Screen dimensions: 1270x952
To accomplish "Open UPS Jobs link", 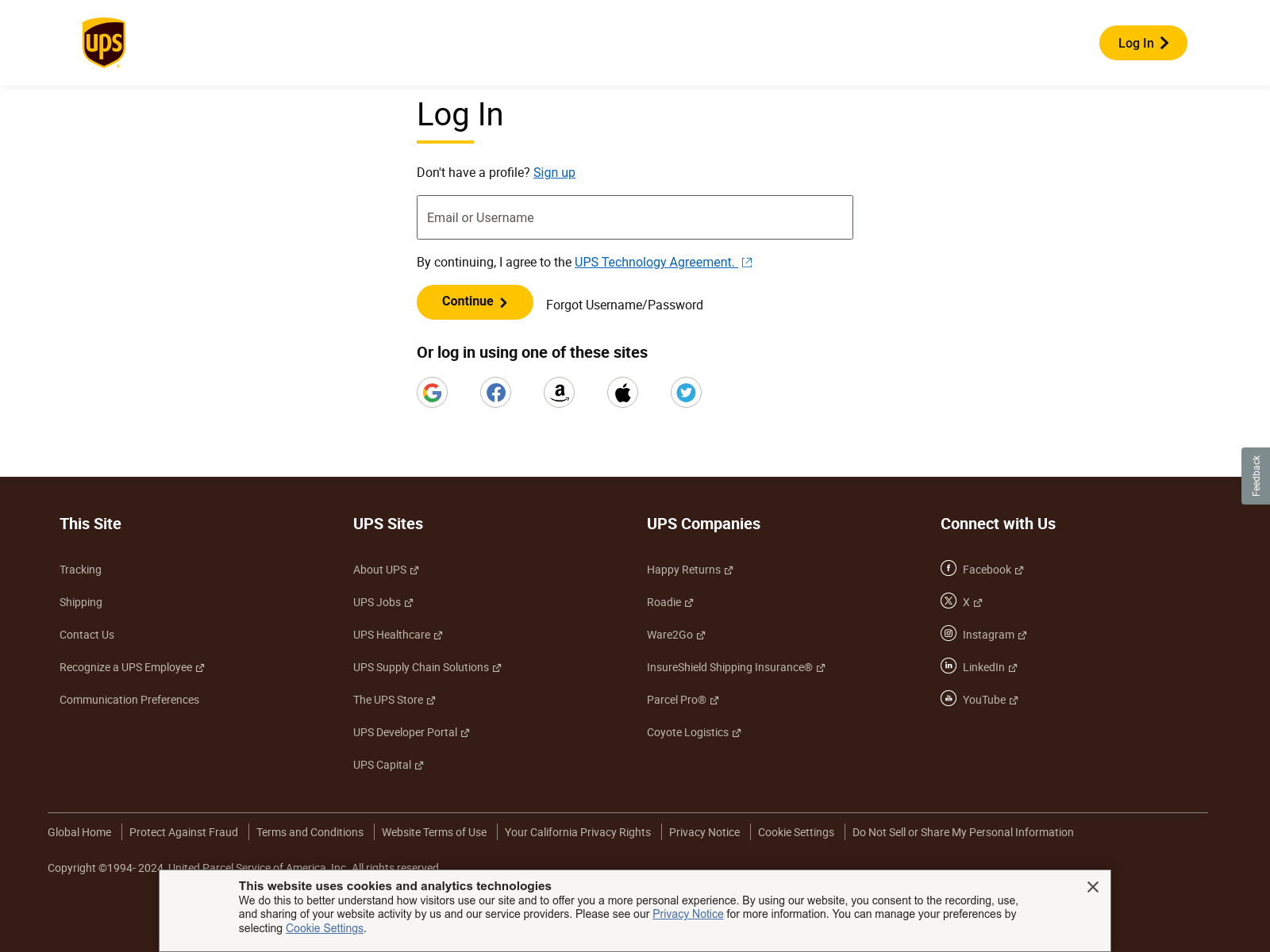I will [383, 602].
